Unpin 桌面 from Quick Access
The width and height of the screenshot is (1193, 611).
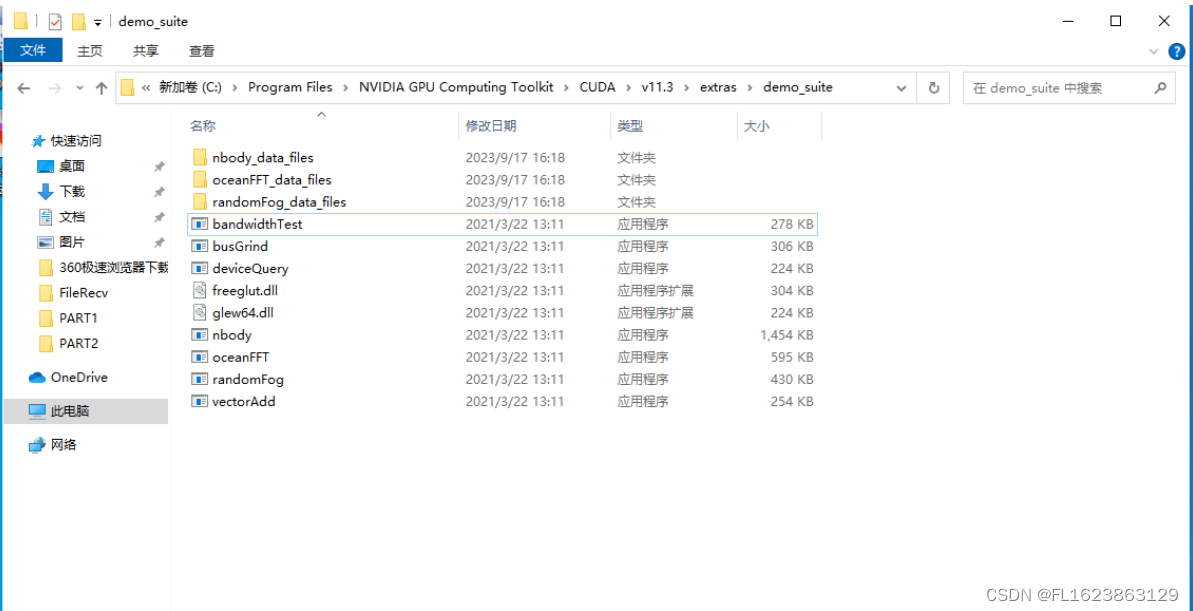pyautogui.click(x=158, y=167)
